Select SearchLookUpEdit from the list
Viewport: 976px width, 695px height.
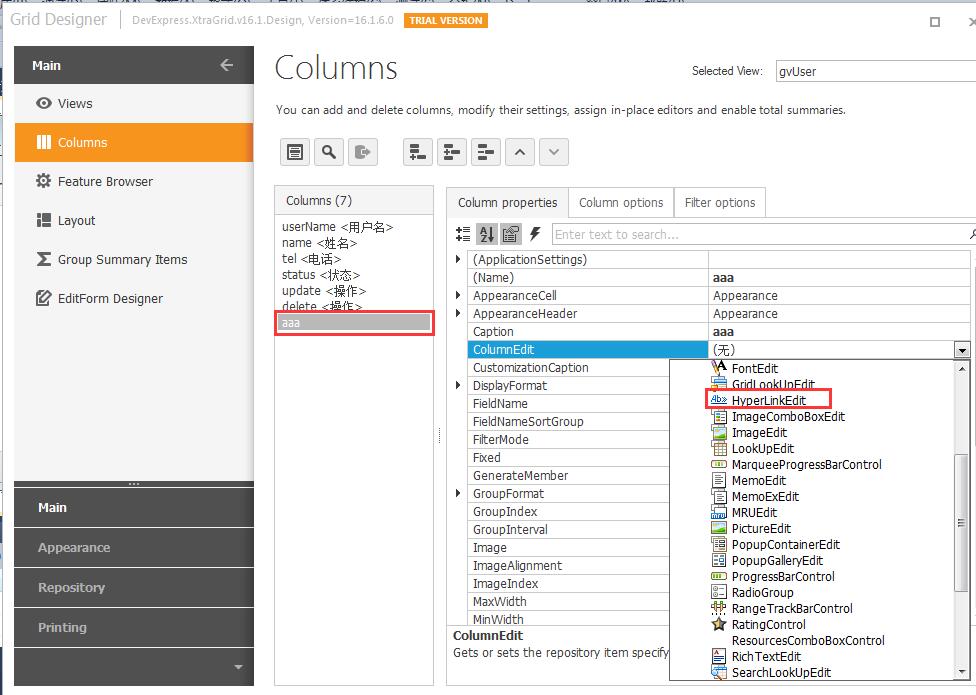point(781,673)
